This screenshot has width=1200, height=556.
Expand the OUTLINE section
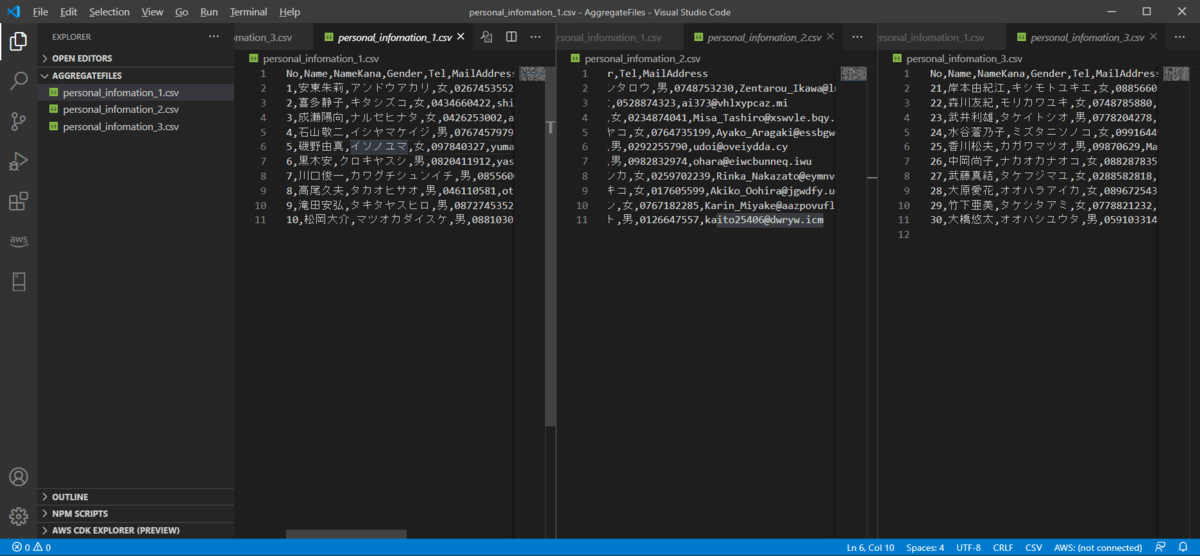[136, 496]
